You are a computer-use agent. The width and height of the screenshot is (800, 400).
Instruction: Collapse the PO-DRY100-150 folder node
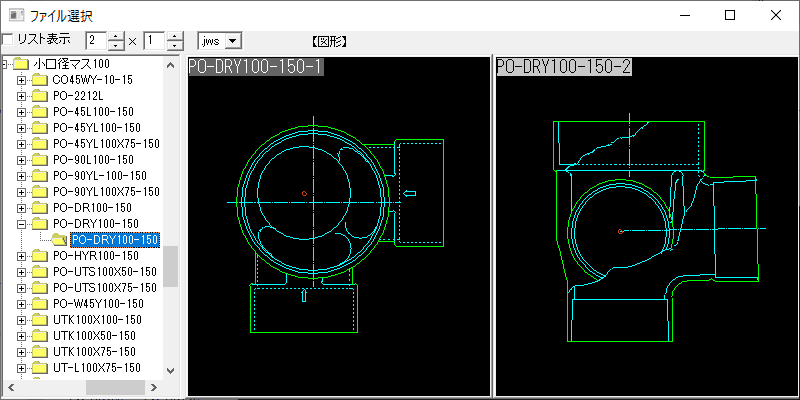(22, 224)
